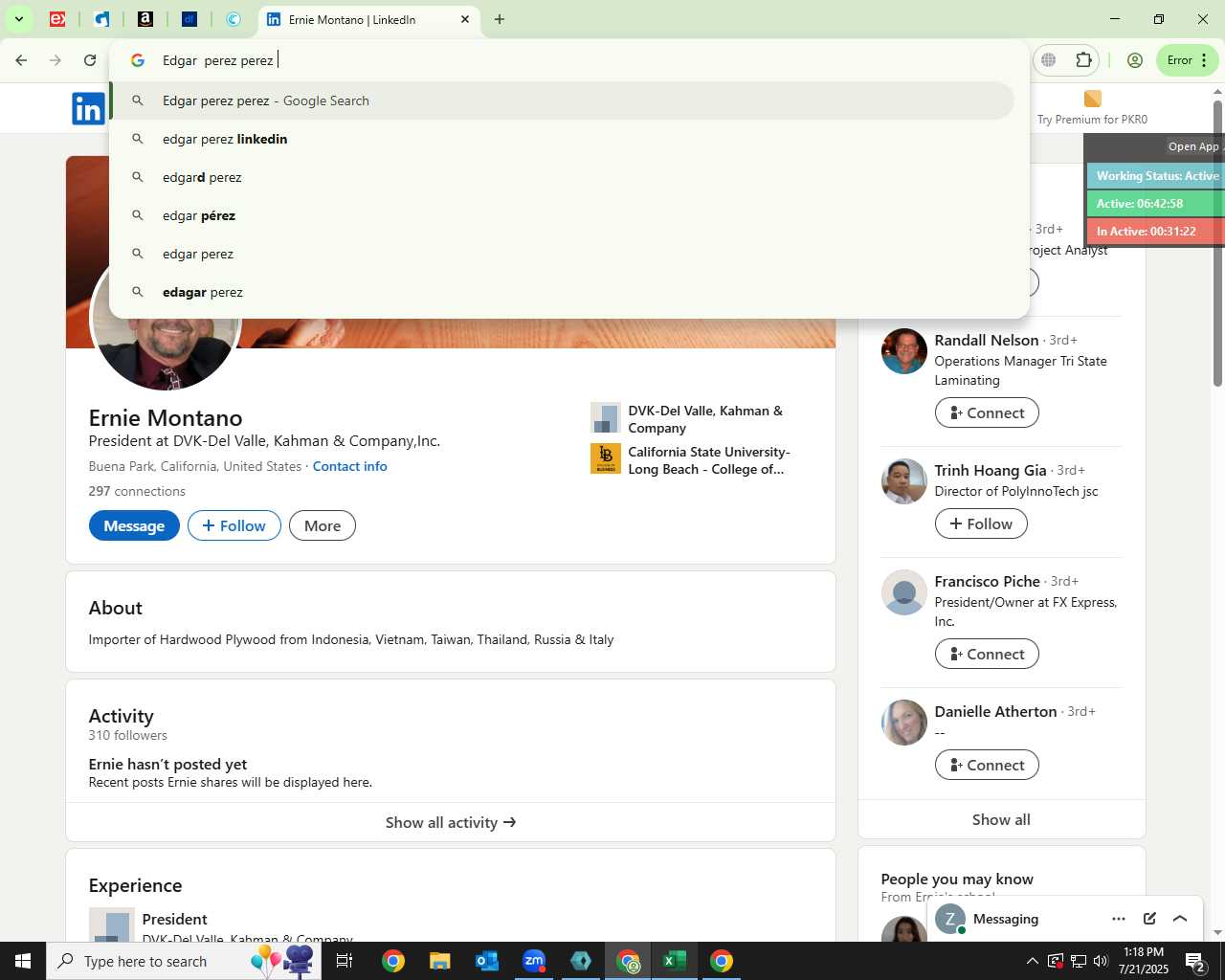The height and width of the screenshot is (980, 1225).
Task: Open DVK-Del Valle, Kahman & Company link
Action: 705,419
